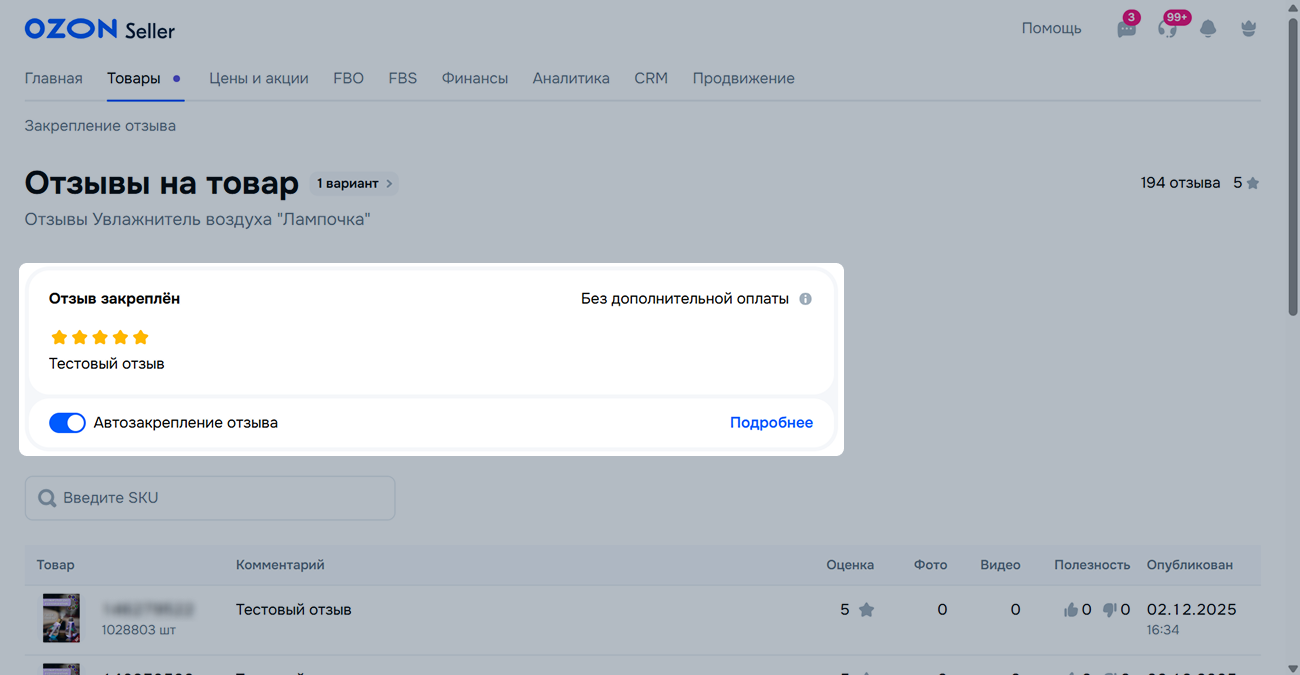Open the 'Продвижение' menu tab
This screenshot has height=675, width=1300.
[x=743, y=78]
